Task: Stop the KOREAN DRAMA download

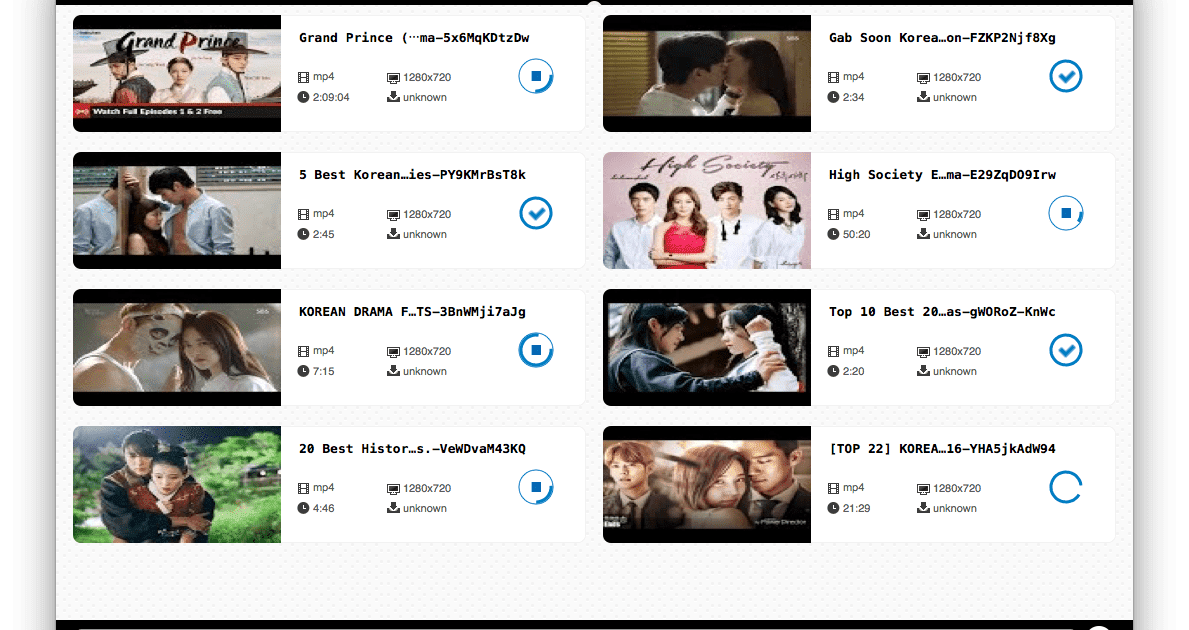Action: click(536, 350)
